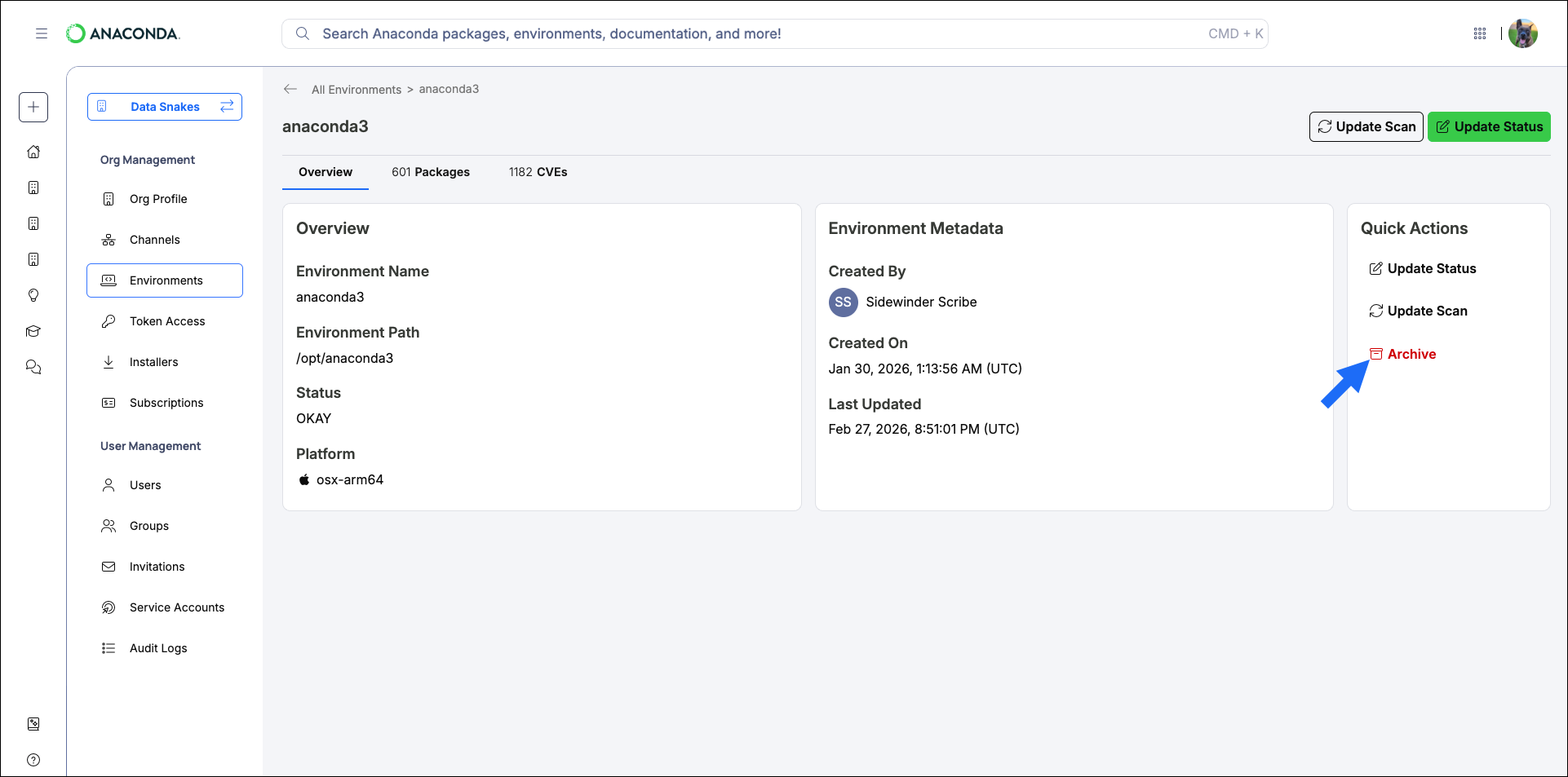Click the search magnifier icon
The image size is (1568, 777).
(303, 33)
